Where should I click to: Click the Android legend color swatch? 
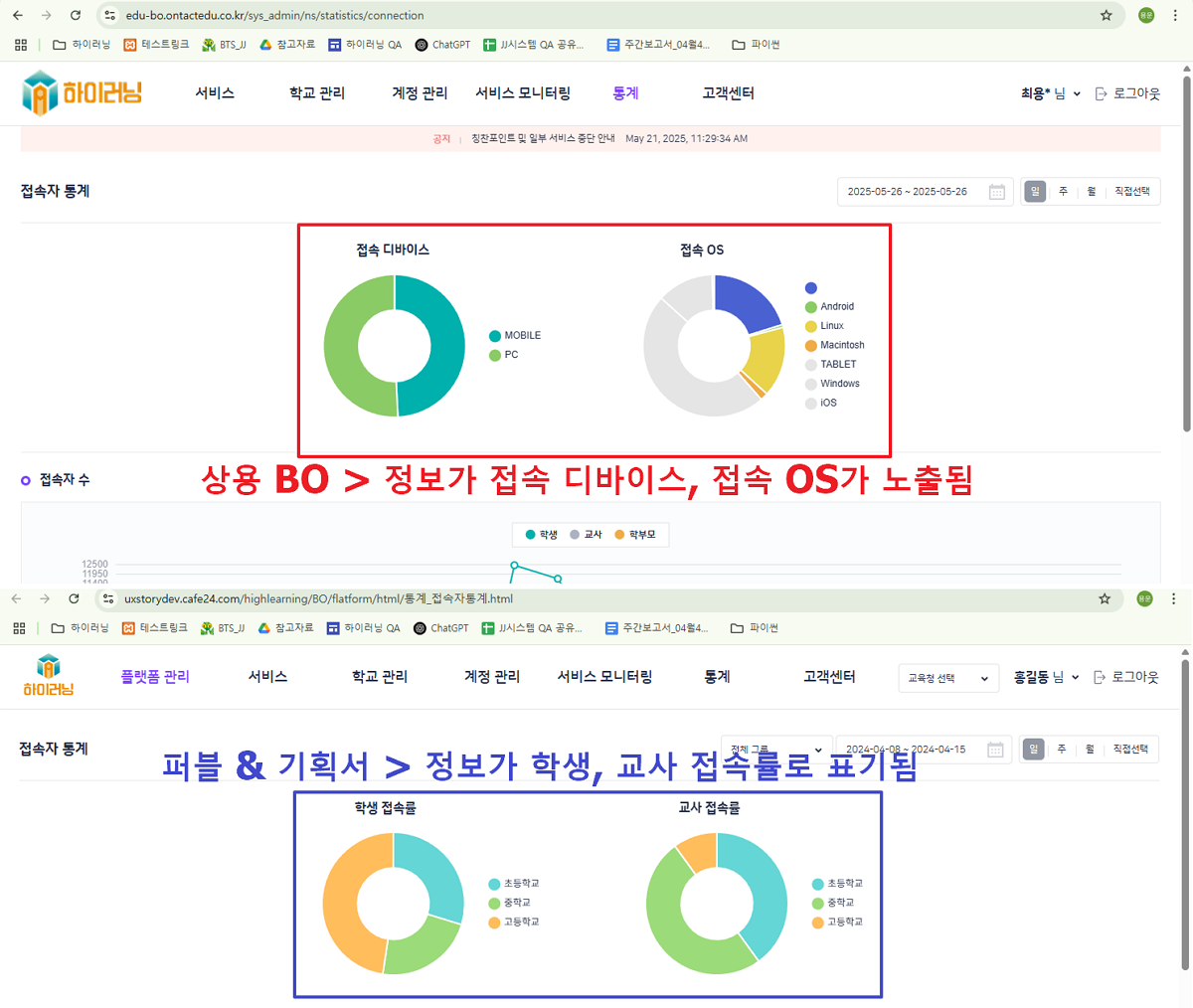[x=811, y=307]
